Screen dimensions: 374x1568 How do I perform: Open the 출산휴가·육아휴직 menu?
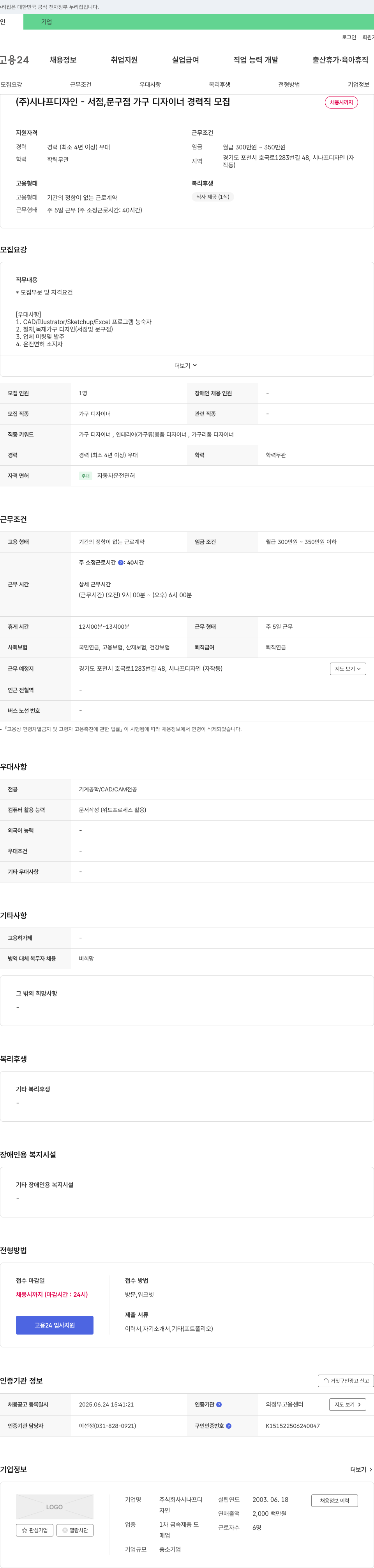340,60
